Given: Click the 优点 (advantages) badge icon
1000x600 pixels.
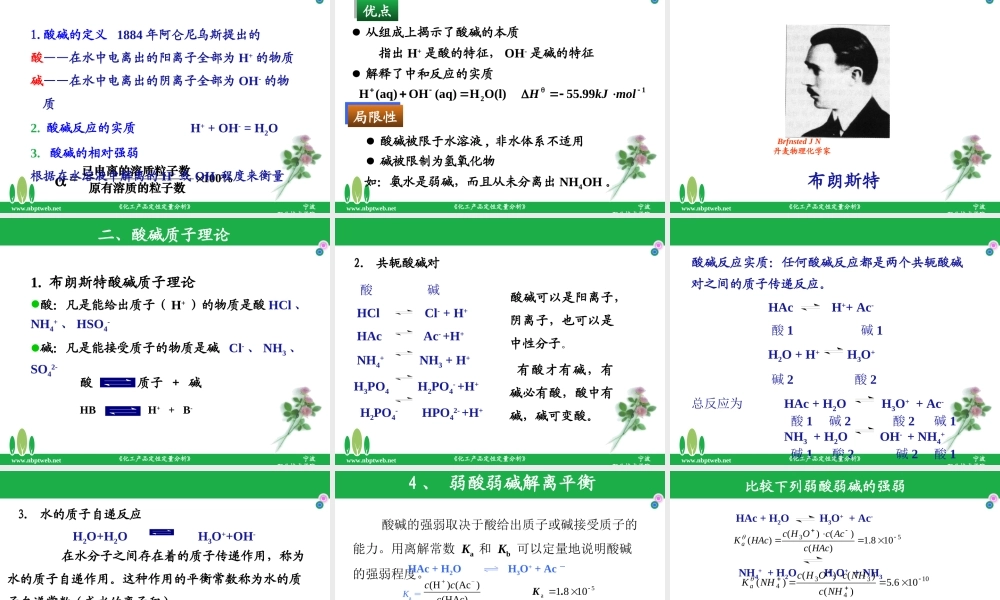Looking at the screenshot, I should tap(378, 11).
